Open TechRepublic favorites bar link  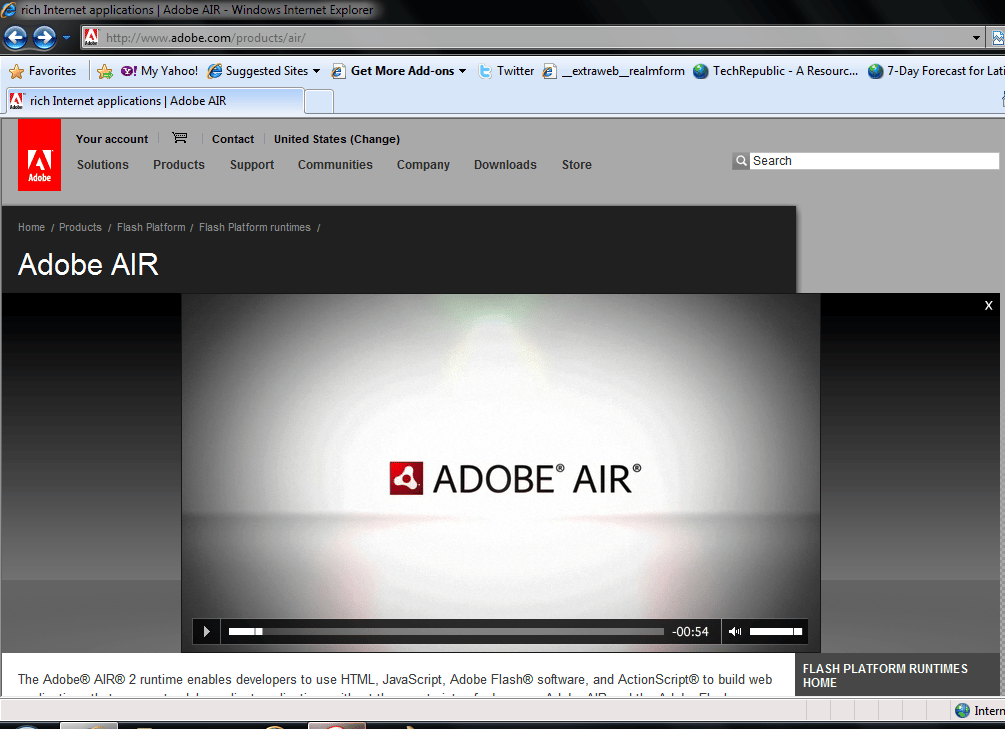point(776,71)
